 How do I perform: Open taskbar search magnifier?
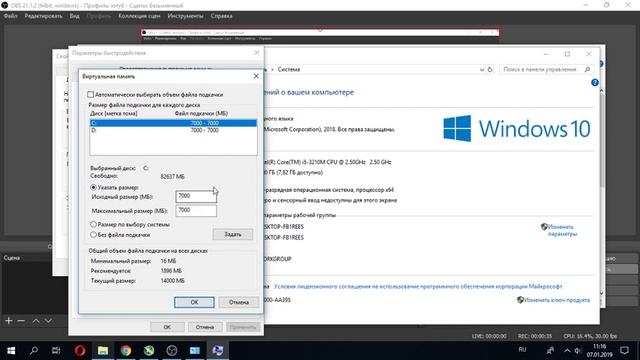(x=34, y=350)
